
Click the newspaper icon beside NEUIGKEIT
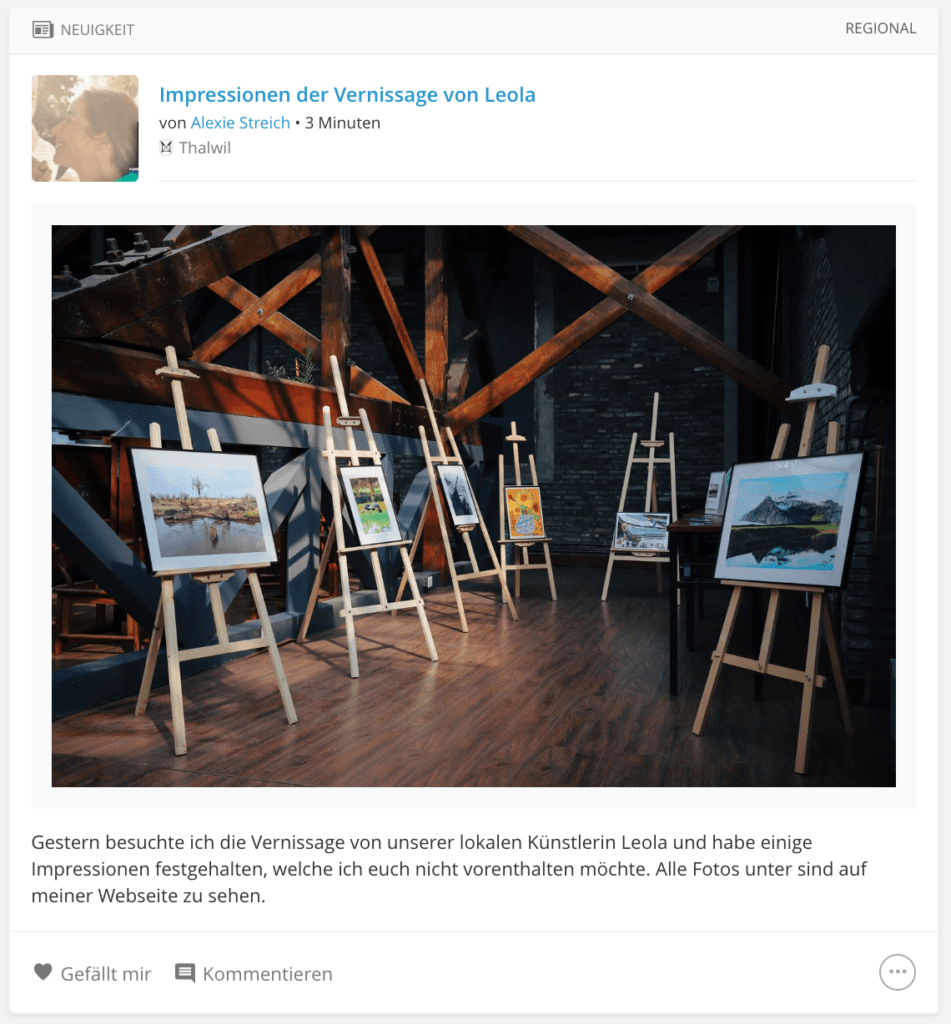pos(42,29)
